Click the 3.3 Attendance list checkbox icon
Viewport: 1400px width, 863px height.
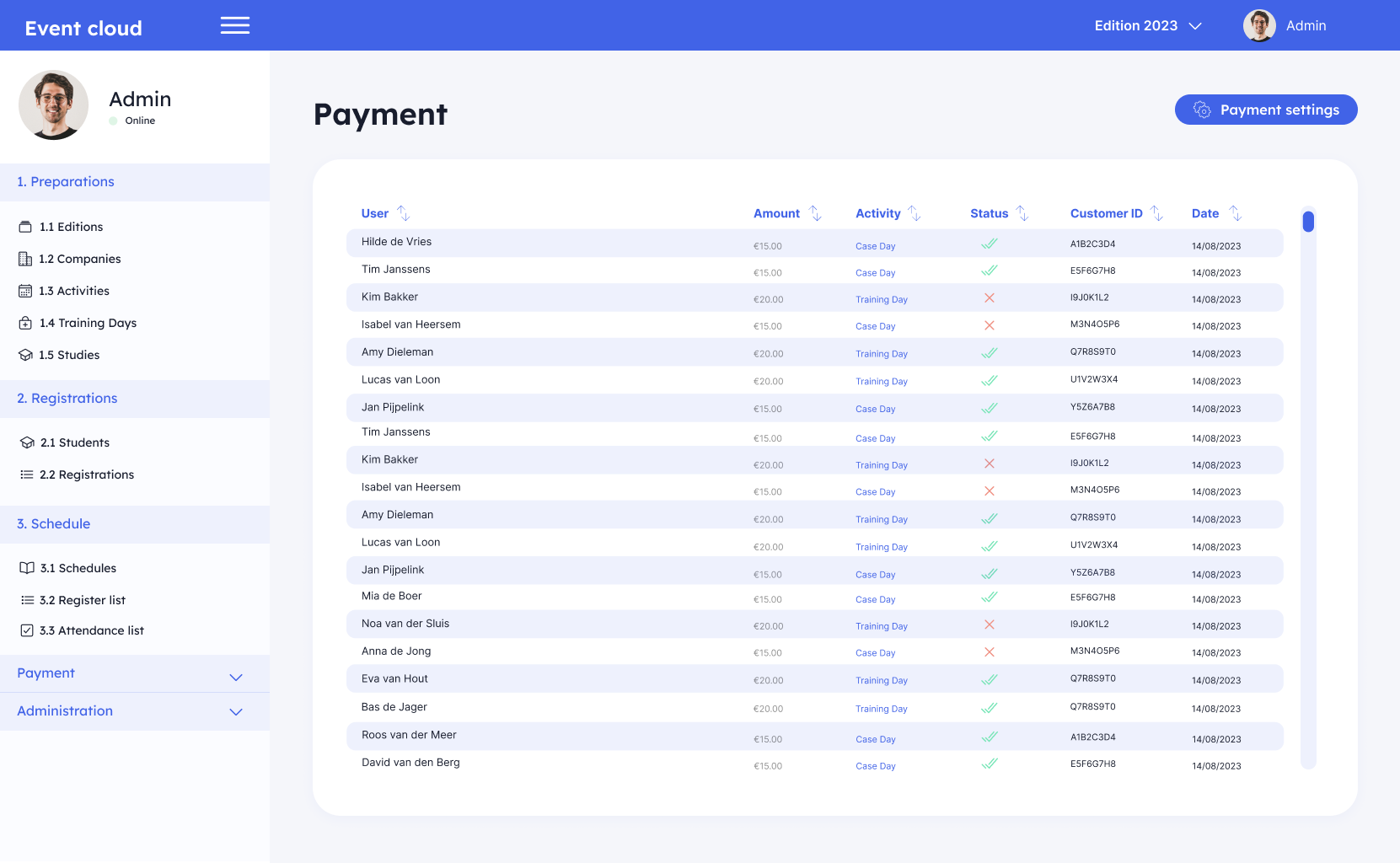(27, 630)
